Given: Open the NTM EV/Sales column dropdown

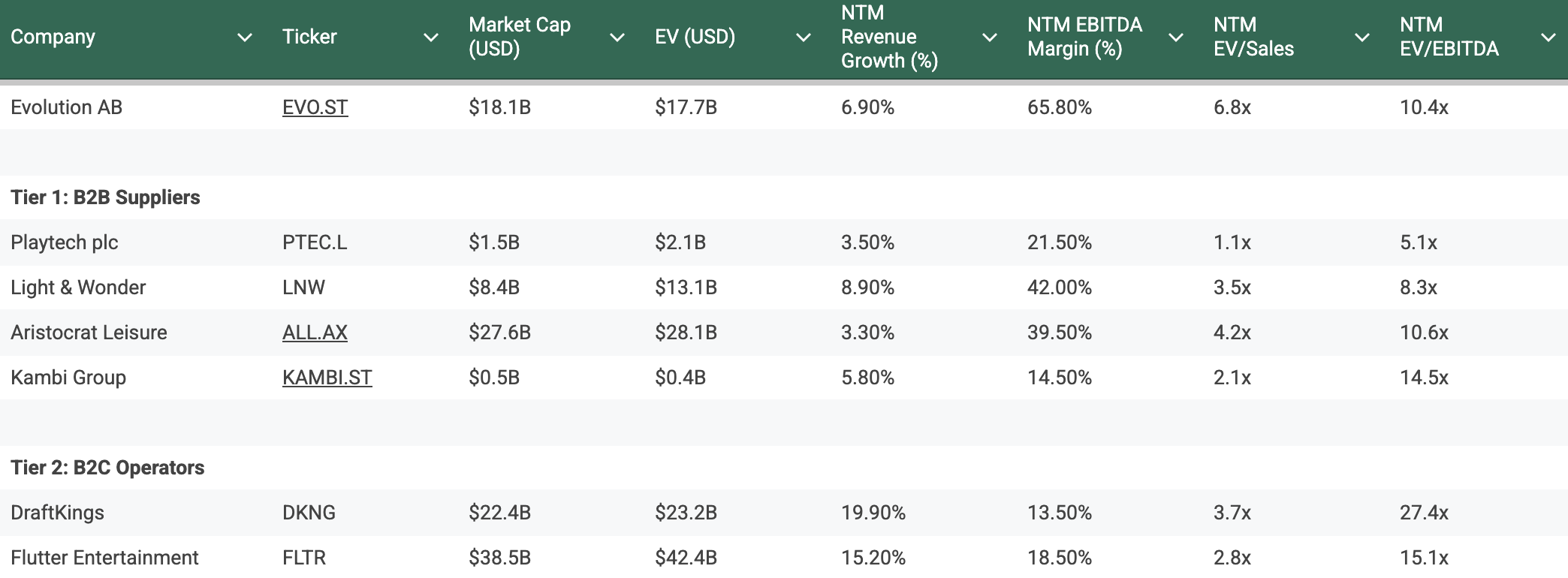Looking at the screenshot, I should point(1362,38).
